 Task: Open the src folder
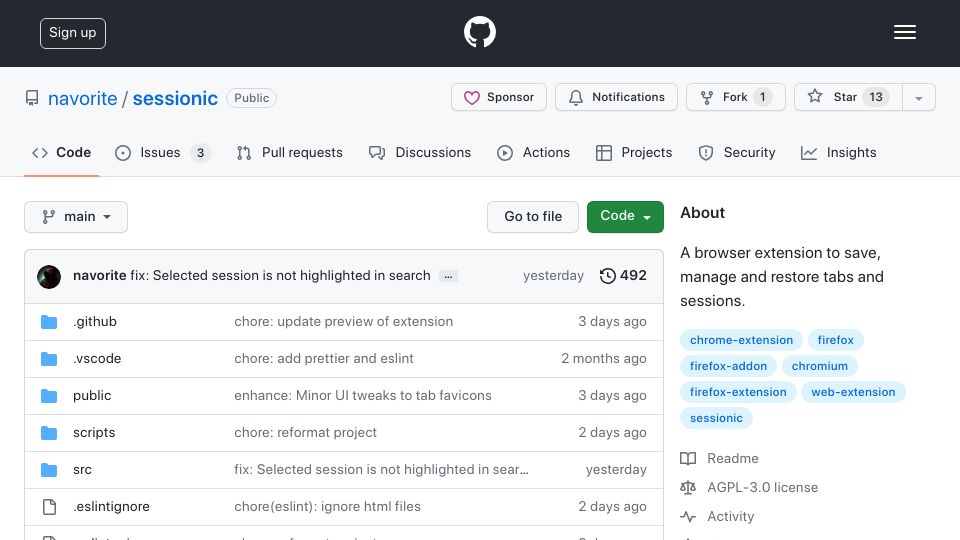click(x=82, y=470)
